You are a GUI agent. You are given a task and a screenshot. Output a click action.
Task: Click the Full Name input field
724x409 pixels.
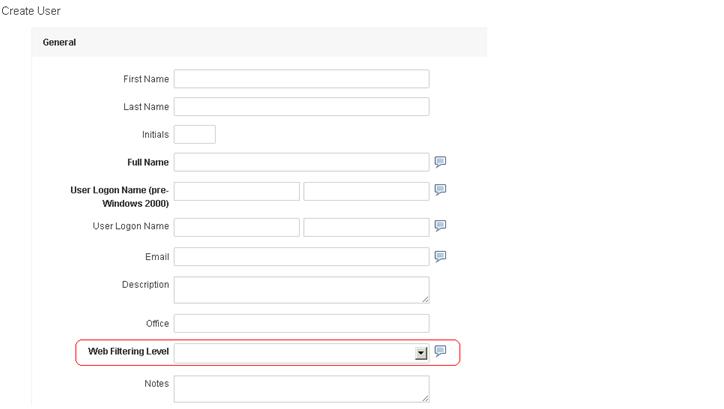pos(302,162)
